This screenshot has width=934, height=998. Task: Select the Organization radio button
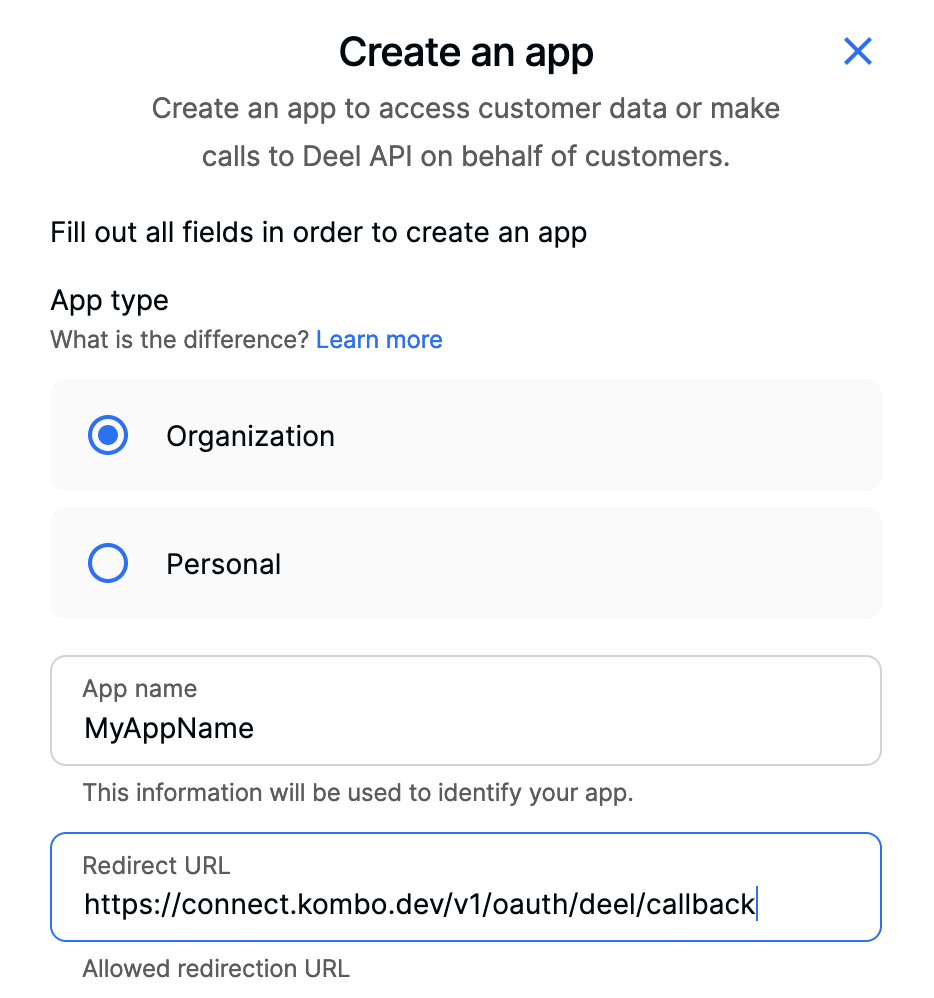tap(108, 435)
